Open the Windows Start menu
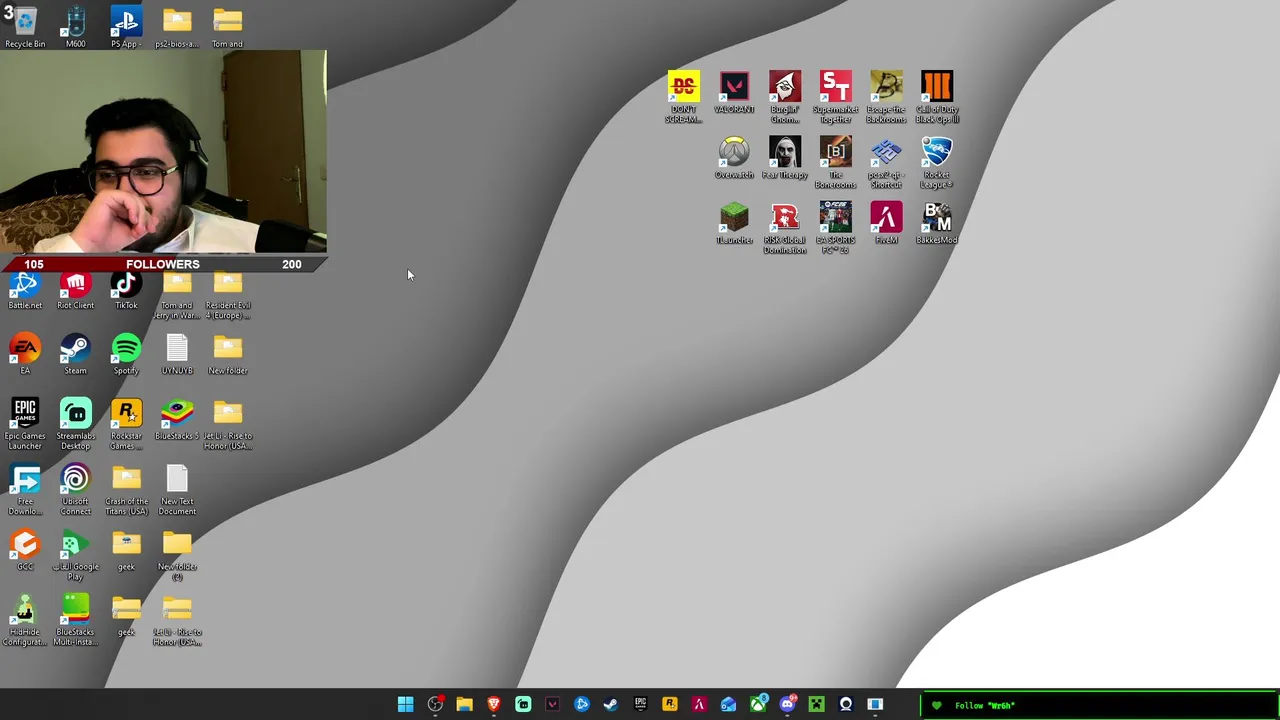Image resolution: width=1280 pixels, height=720 pixels. [406, 705]
